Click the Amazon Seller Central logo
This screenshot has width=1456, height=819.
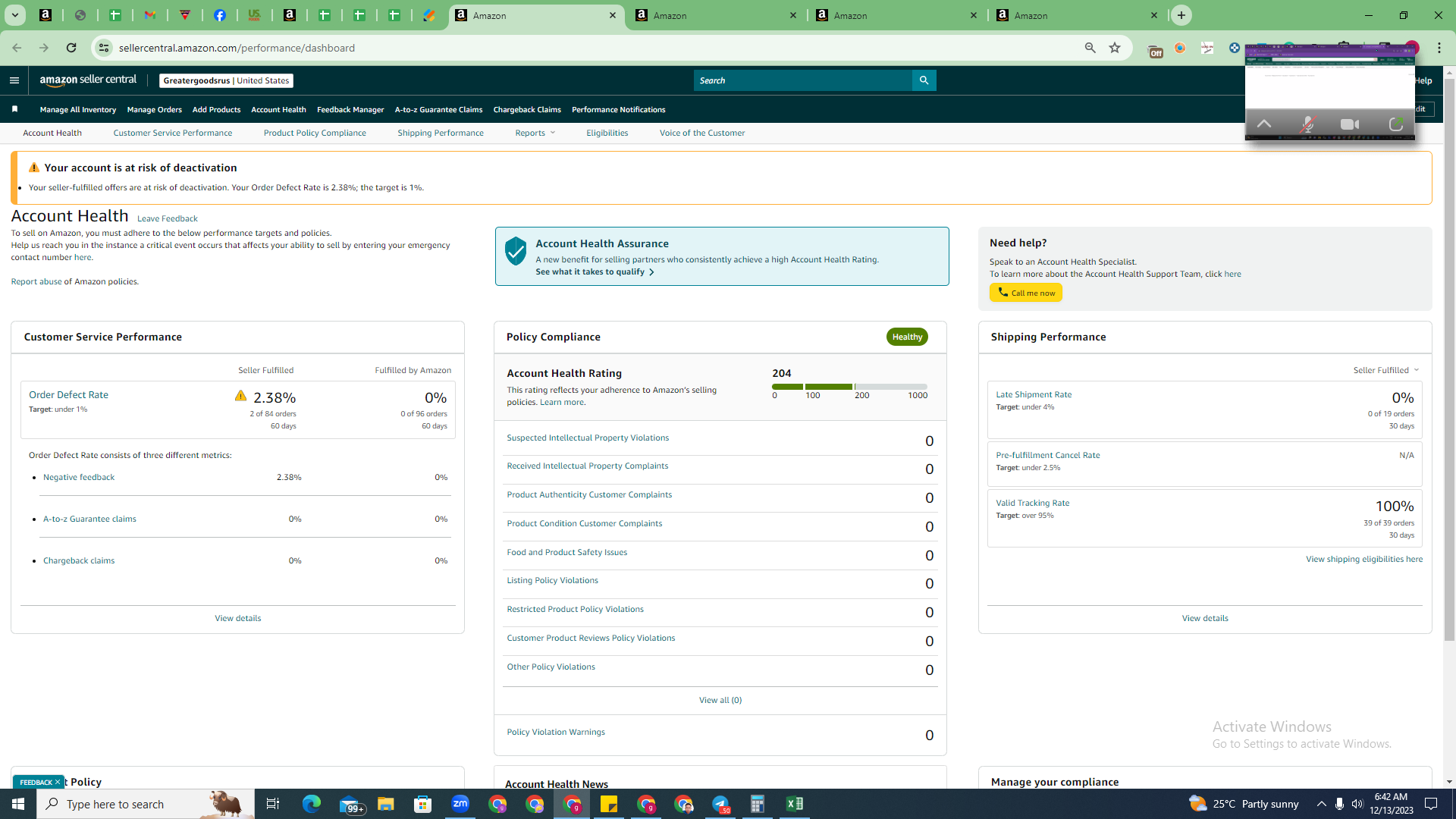(x=88, y=80)
